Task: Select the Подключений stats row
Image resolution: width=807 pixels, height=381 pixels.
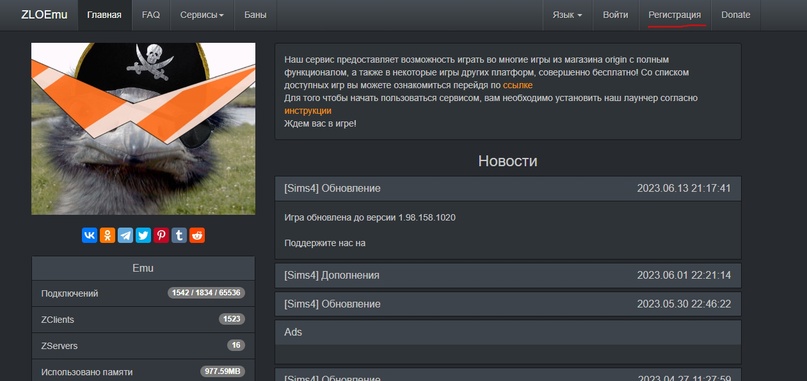Action: (x=143, y=293)
